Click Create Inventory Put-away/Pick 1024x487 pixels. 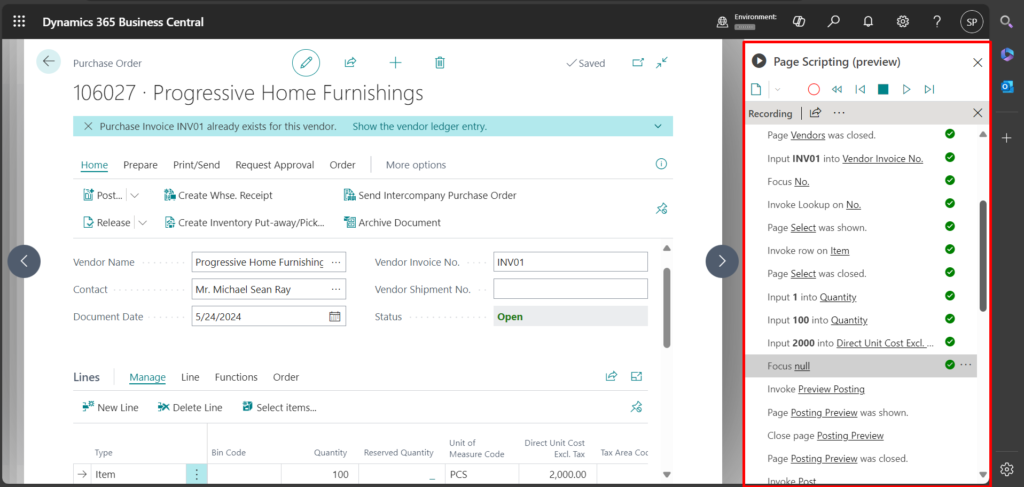click(244, 223)
